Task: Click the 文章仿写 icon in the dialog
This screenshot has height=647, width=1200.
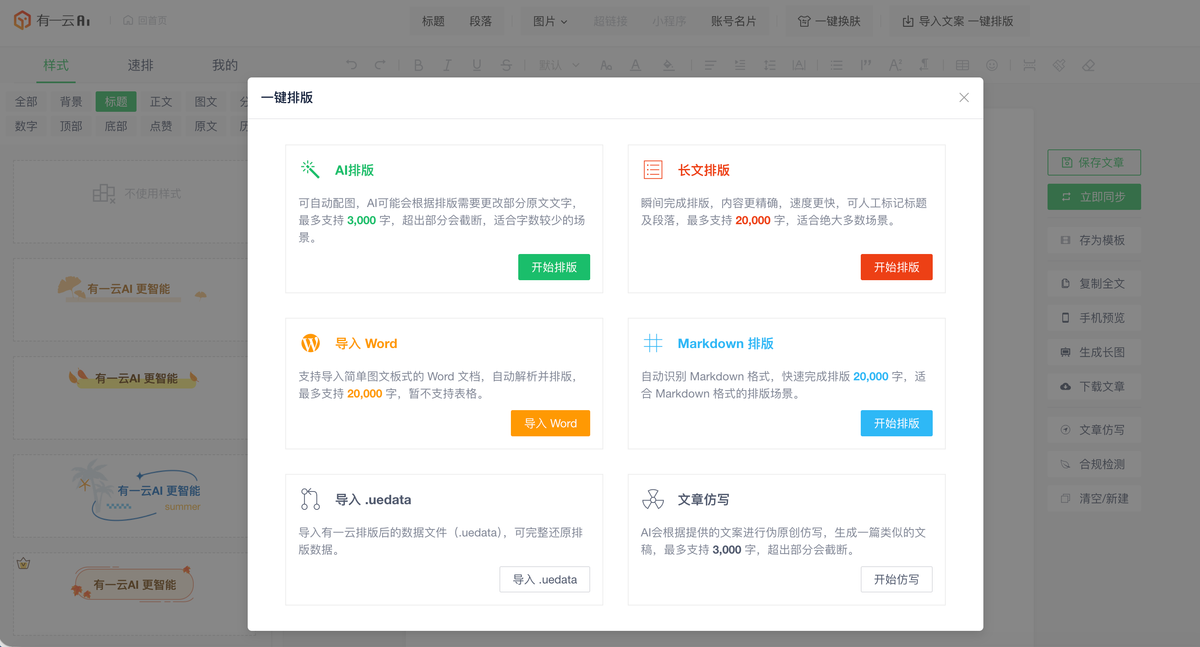Action: [653, 499]
